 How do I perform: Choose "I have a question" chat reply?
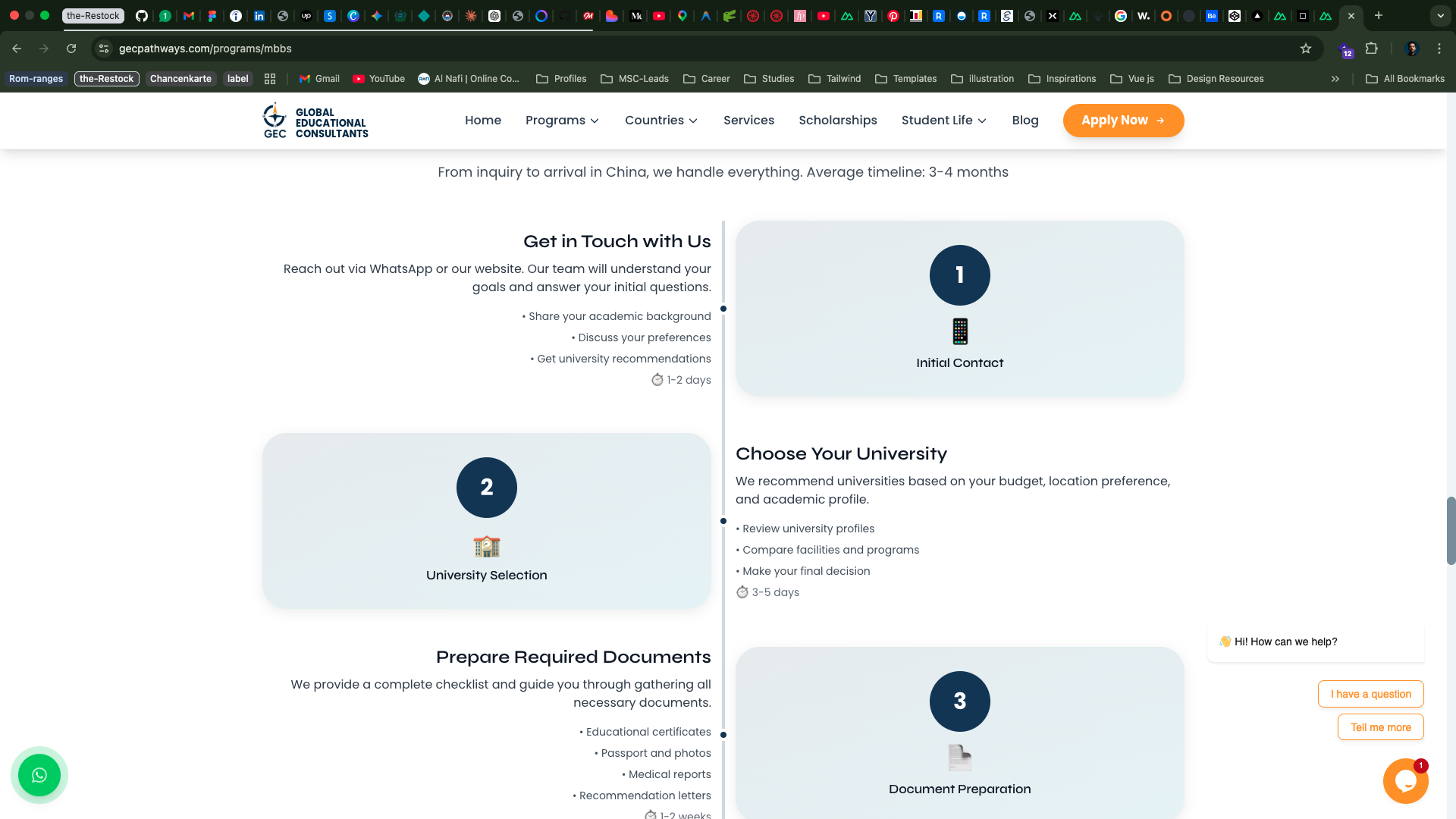point(1370,694)
